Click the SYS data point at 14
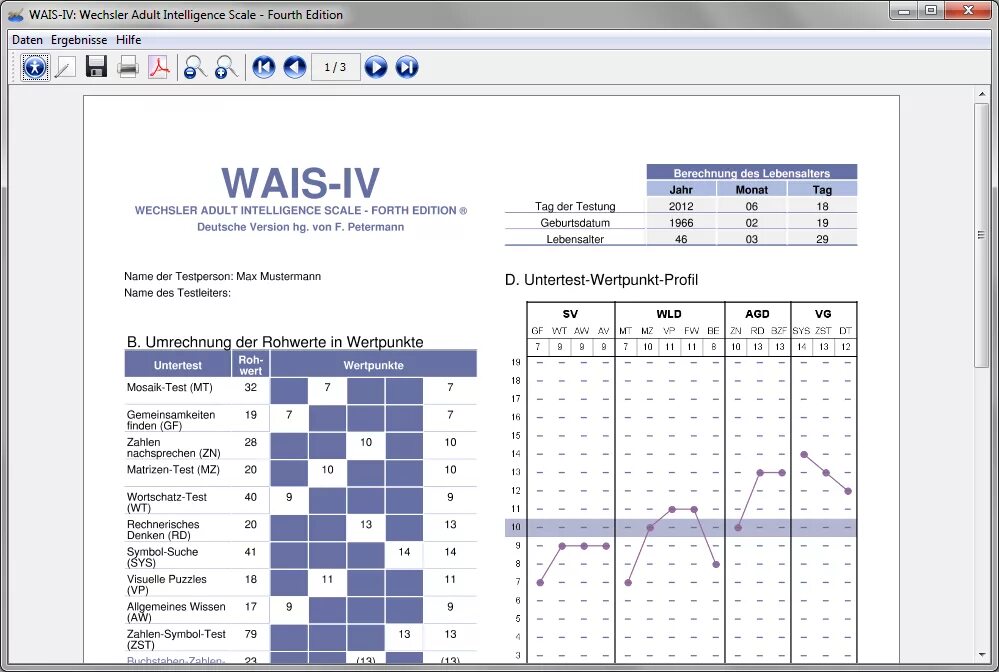Screen dimensions: 999x672 [x=804, y=454]
